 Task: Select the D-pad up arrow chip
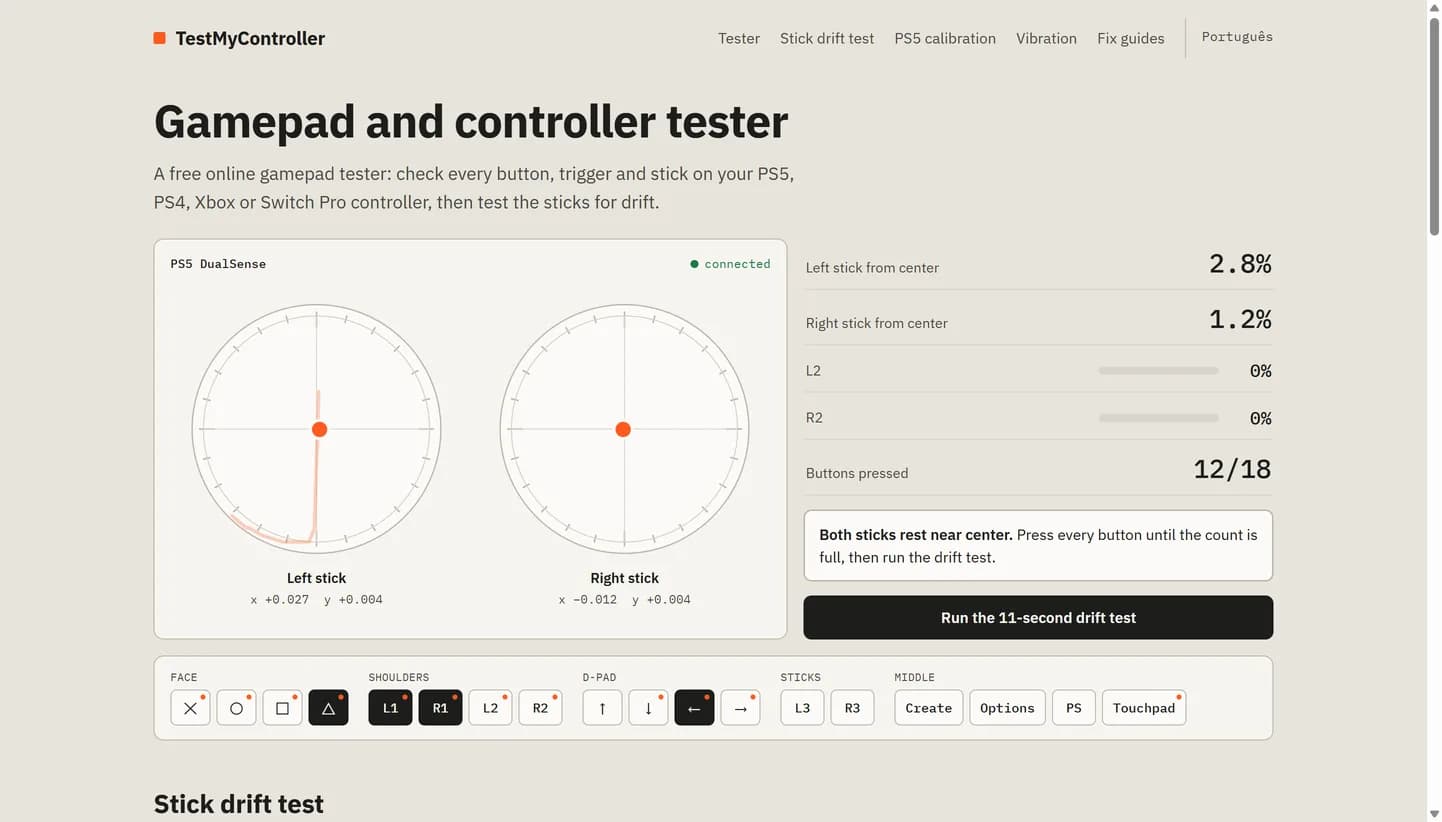[602, 708]
